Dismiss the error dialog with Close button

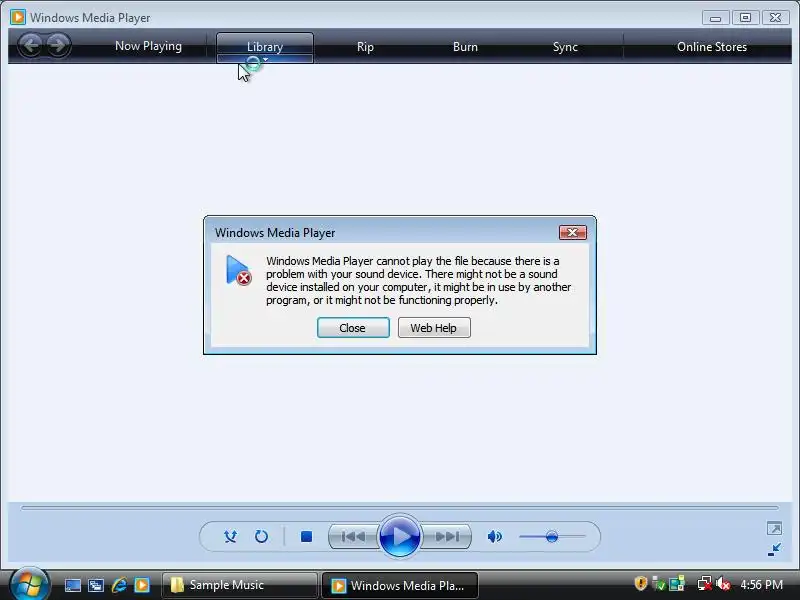pyautogui.click(x=353, y=328)
